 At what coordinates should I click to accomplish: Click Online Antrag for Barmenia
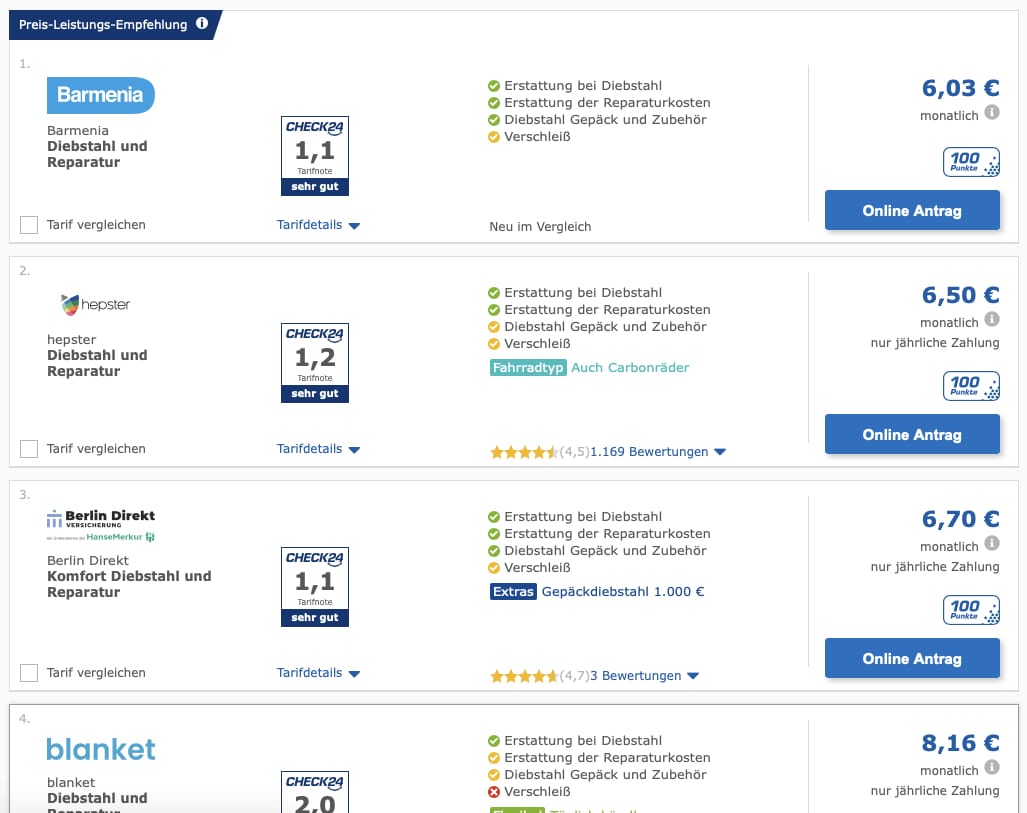pyautogui.click(x=911, y=211)
